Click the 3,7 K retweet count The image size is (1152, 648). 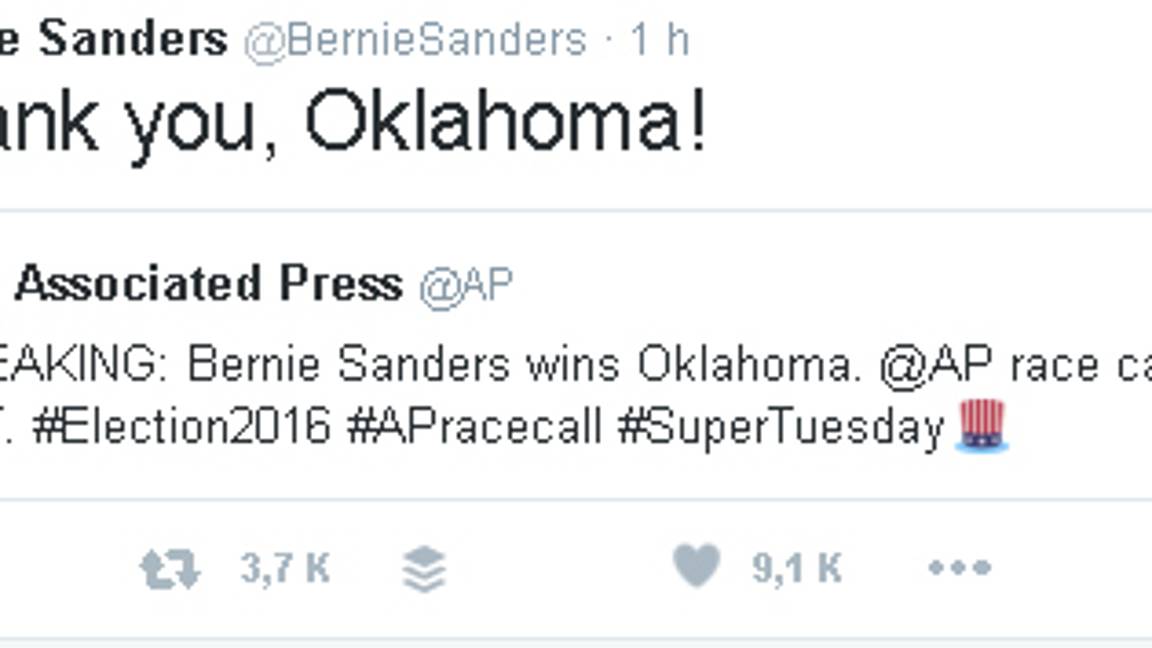click(285, 569)
